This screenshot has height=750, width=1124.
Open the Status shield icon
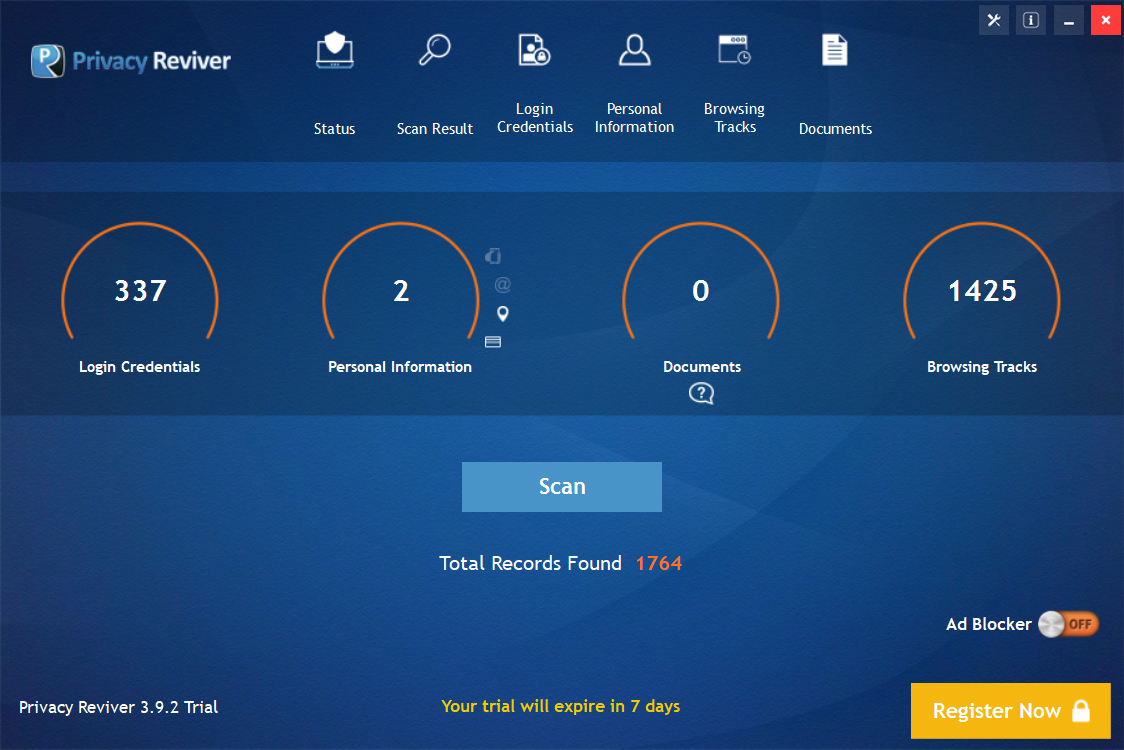tap(335, 50)
